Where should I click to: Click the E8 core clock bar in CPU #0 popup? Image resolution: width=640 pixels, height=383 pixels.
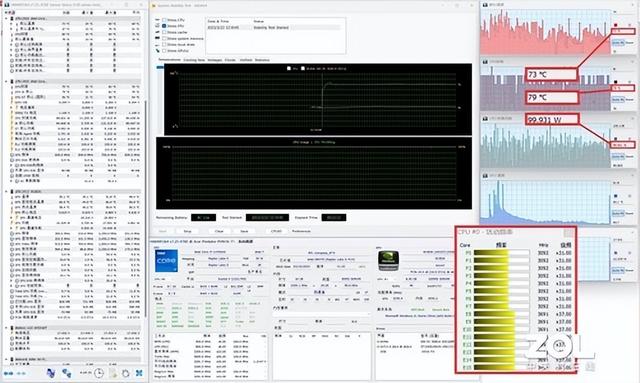tap(502, 314)
